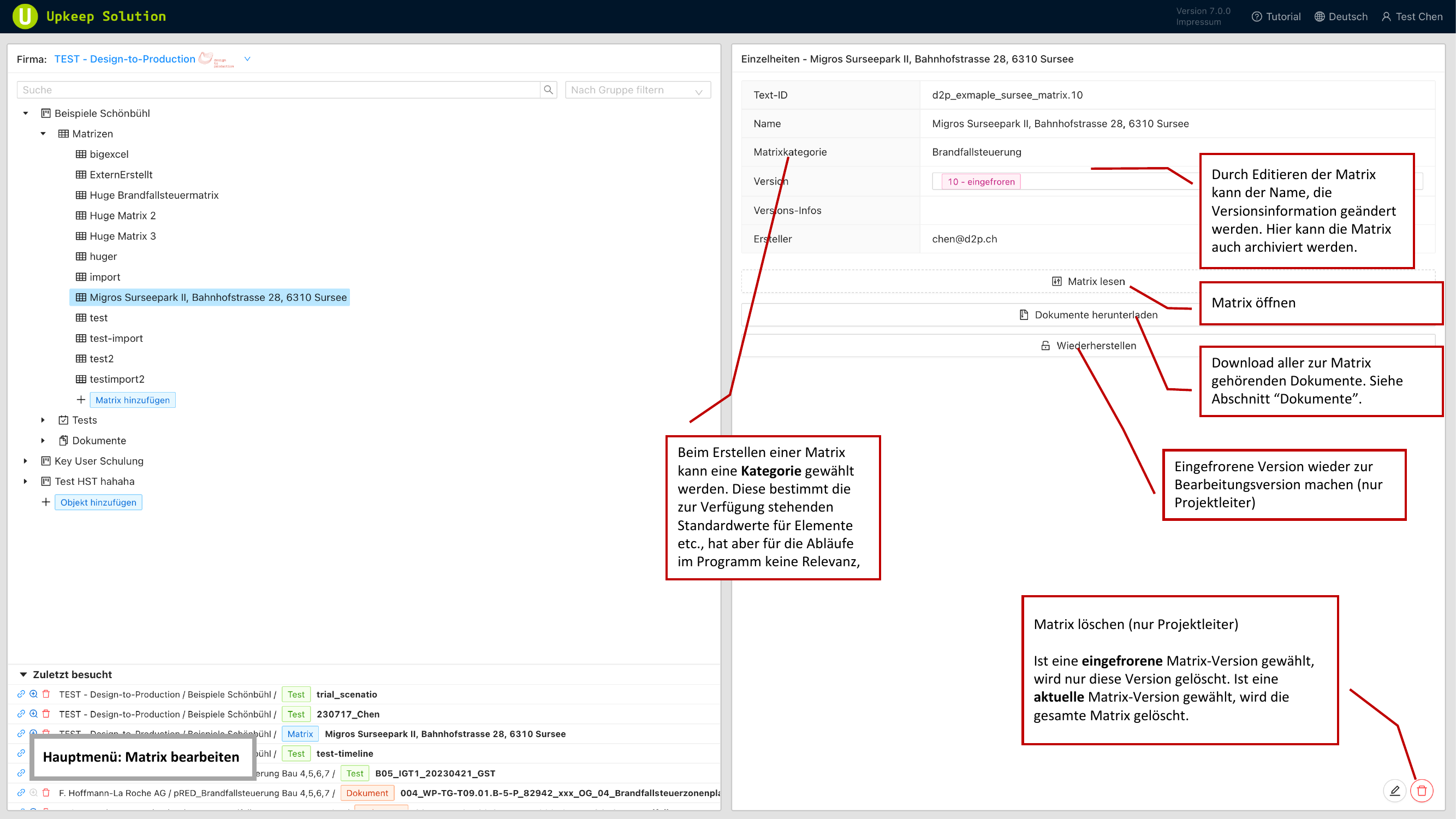Click the Matrix lesen button
The width and height of the screenshot is (1456, 819).
tap(1088, 282)
